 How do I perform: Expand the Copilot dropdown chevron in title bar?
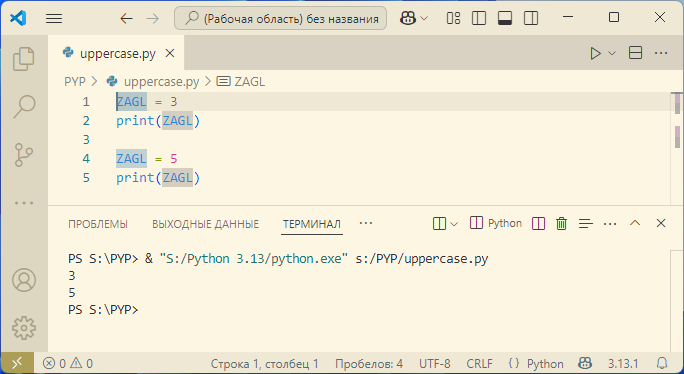pos(424,18)
